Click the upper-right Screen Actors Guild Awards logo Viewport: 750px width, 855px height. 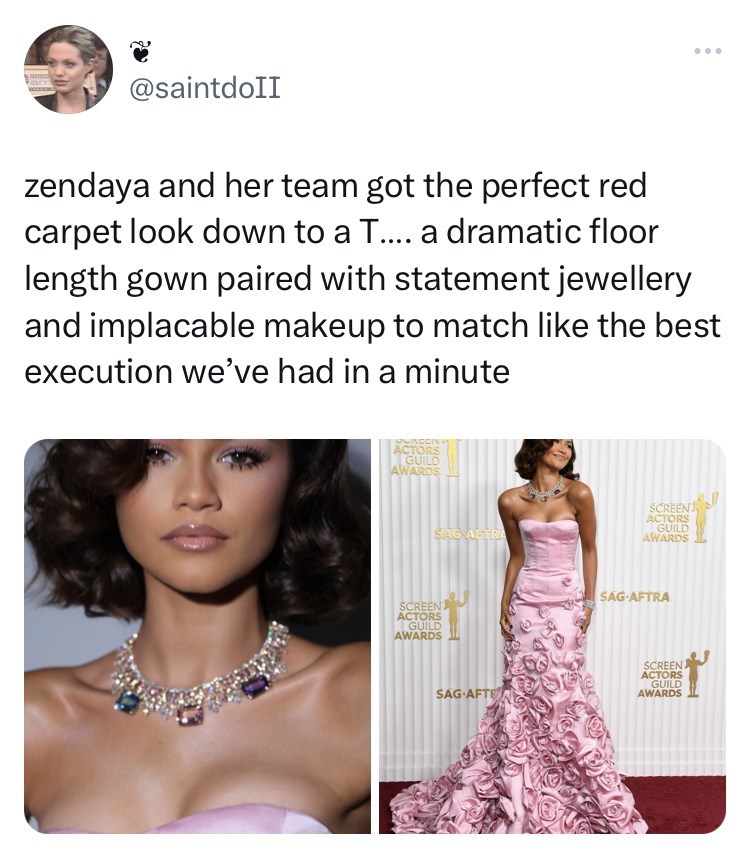679,519
